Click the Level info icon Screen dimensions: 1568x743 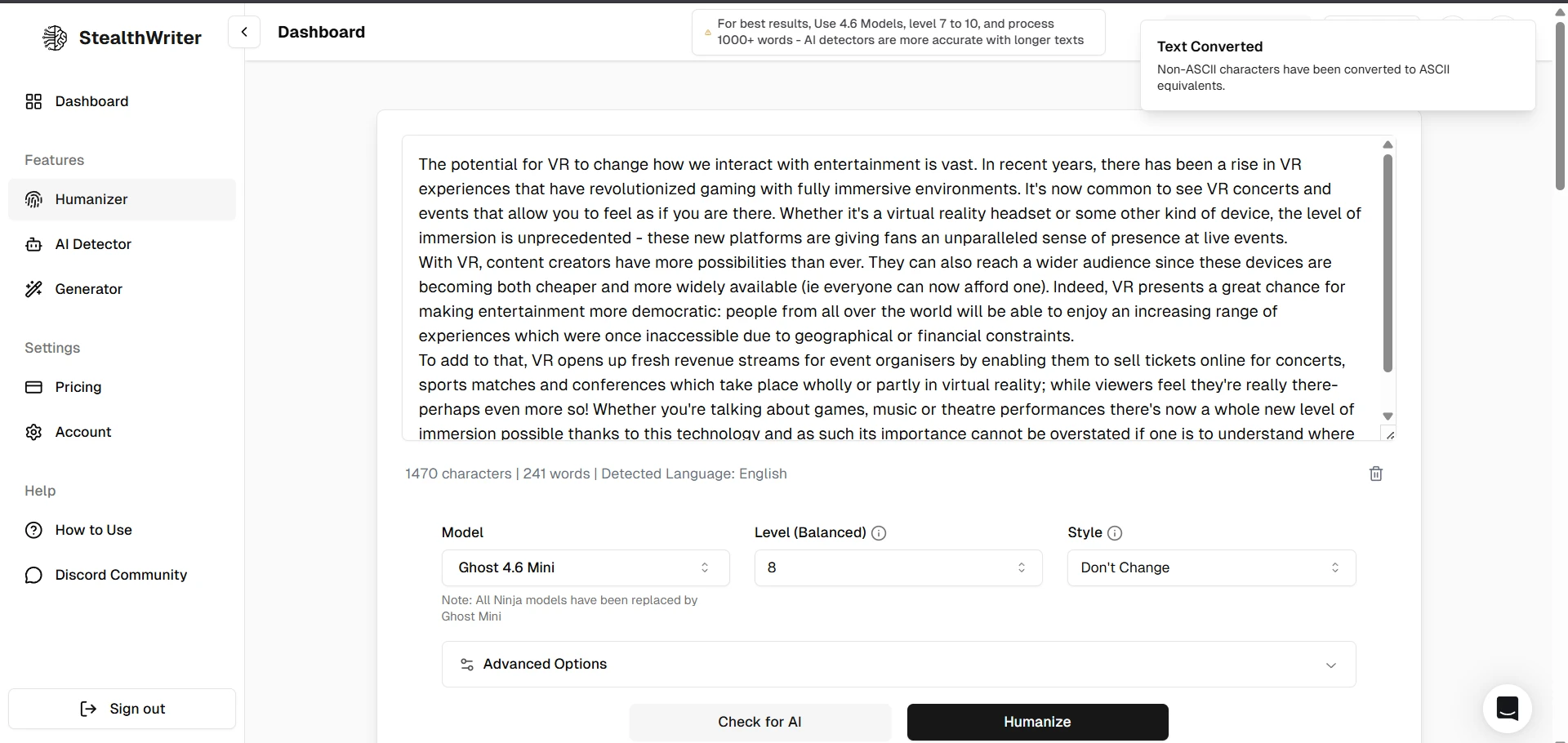point(879,533)
